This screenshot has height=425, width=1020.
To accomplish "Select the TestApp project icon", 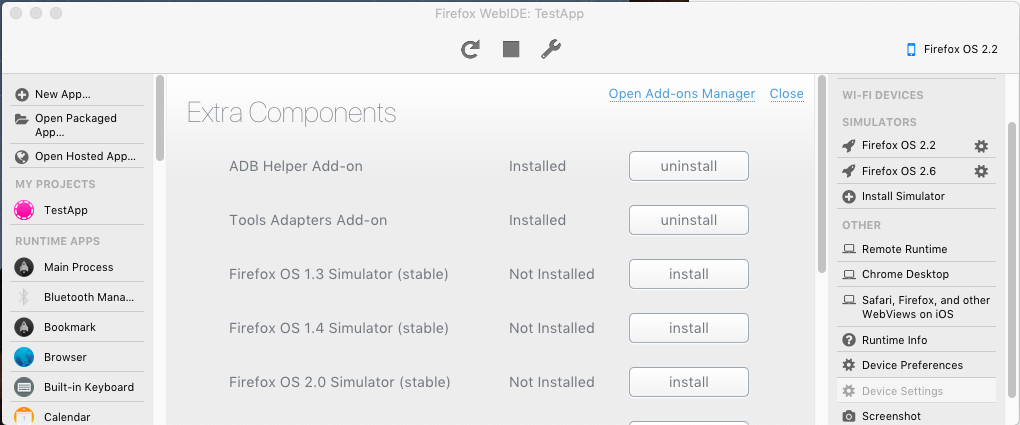I will pyautogui.click(x=25, y=210).
